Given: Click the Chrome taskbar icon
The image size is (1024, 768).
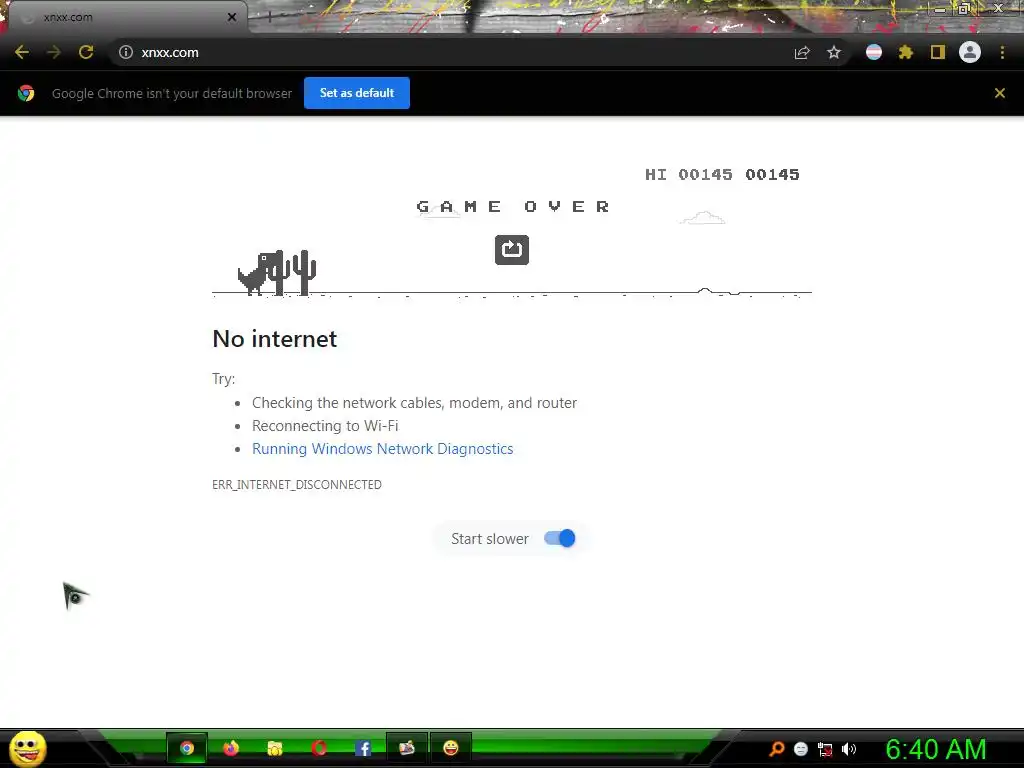Looking at the screenshot, I should pos(187,748).
